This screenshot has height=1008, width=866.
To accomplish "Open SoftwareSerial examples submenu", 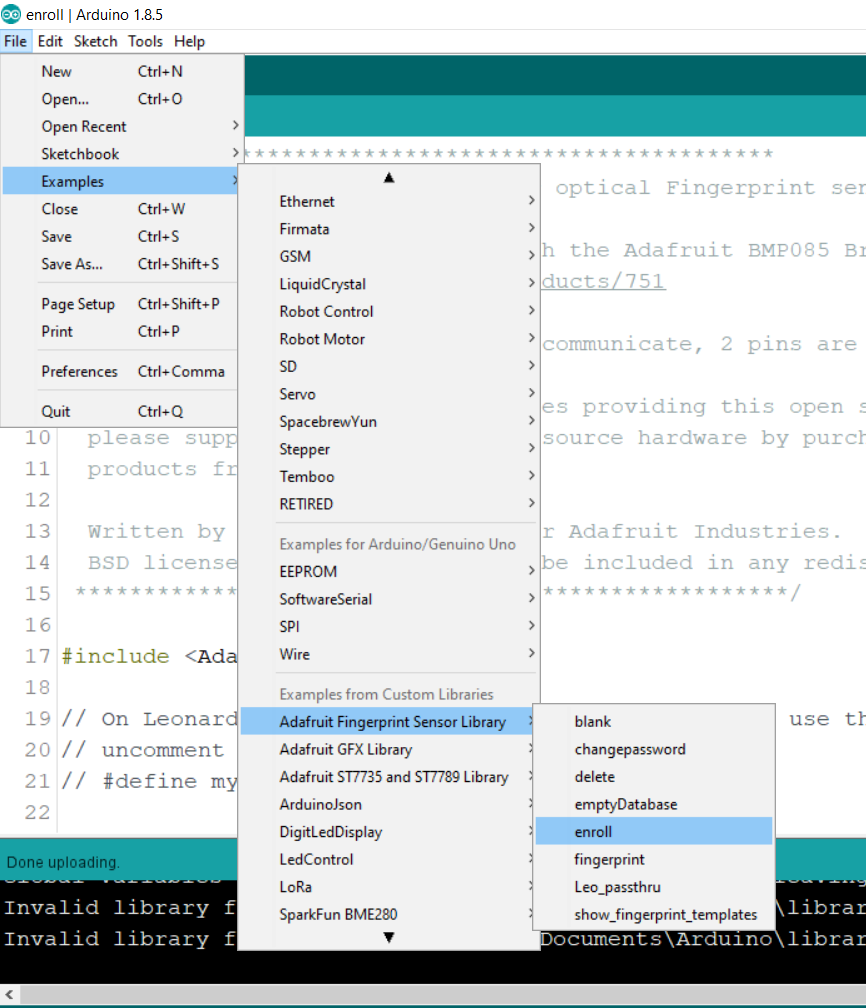I will pos(389,599).
